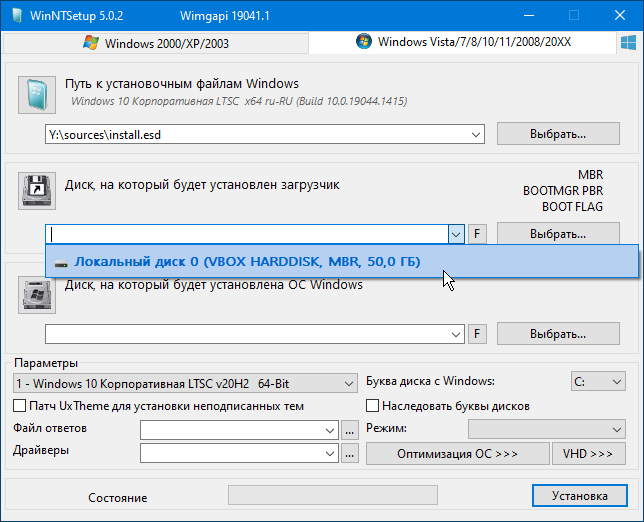Click the MBR status label
The image size is (644, 522).
[591, 175]
